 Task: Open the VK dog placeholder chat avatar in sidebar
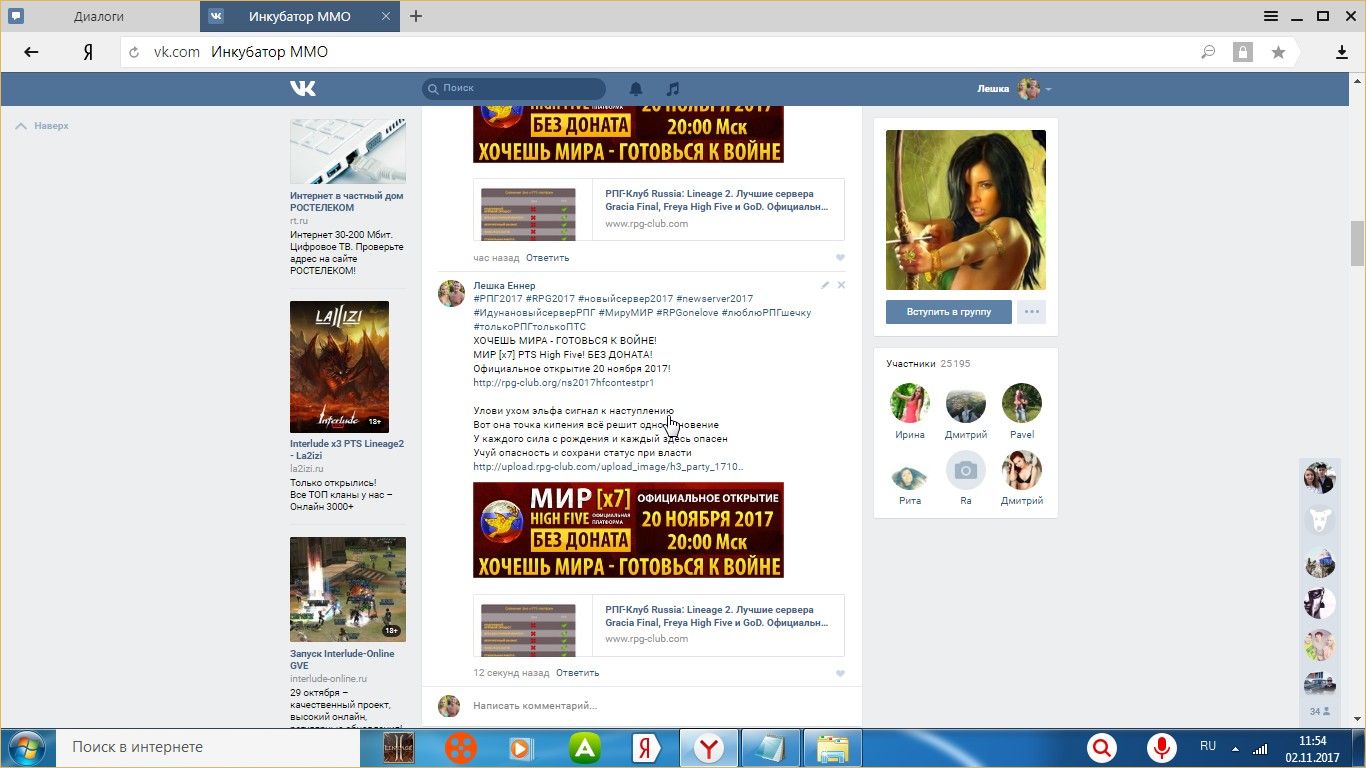coord(1320,520)
